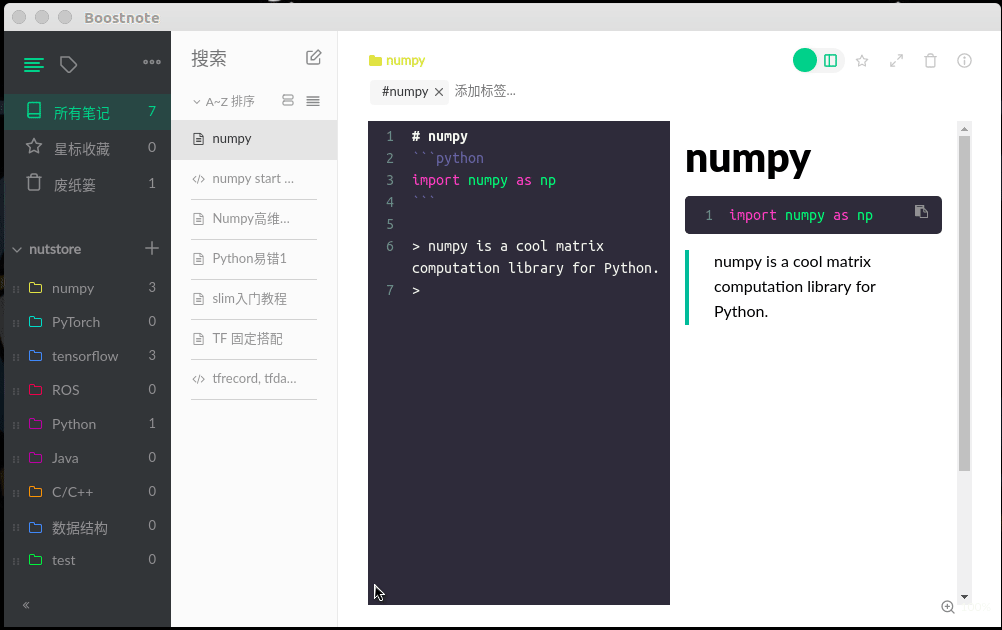This screenshot has height=630, width=1002.
Task: Click the add tag field (添加标签...)
Action: point(485,91)
